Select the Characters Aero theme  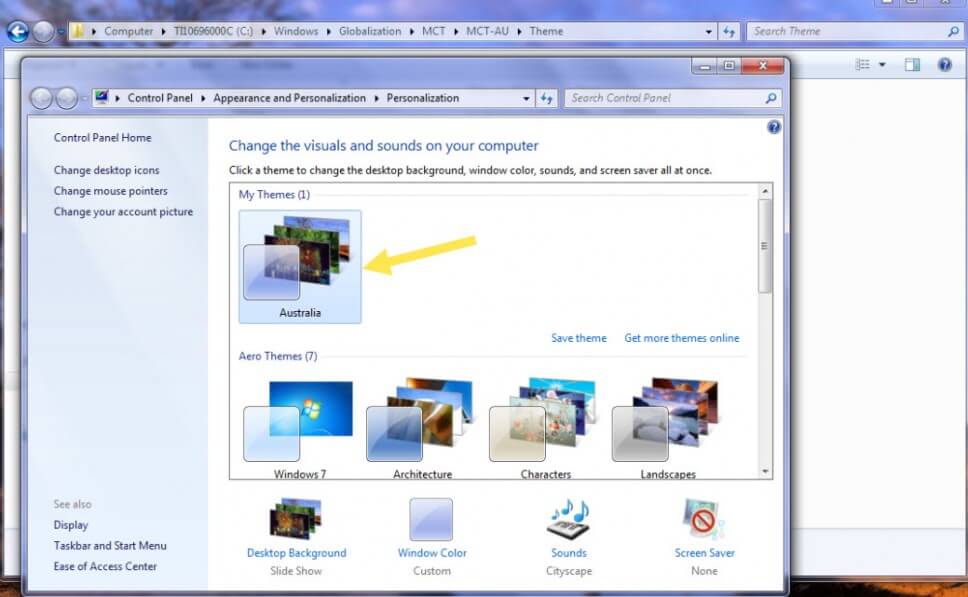click(545, 428)
